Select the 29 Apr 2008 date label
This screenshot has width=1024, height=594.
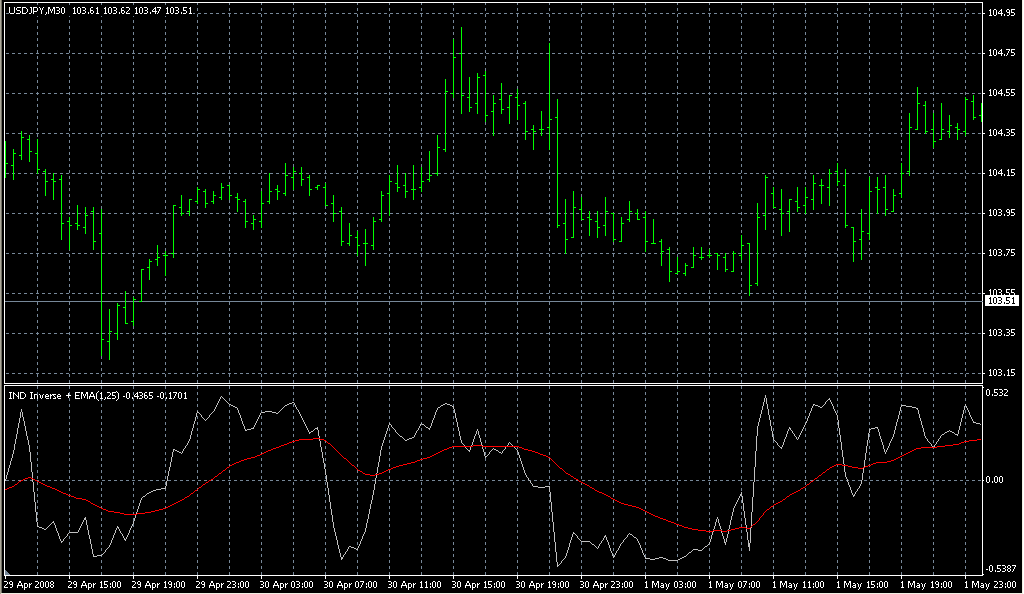(x=30, y=584)
